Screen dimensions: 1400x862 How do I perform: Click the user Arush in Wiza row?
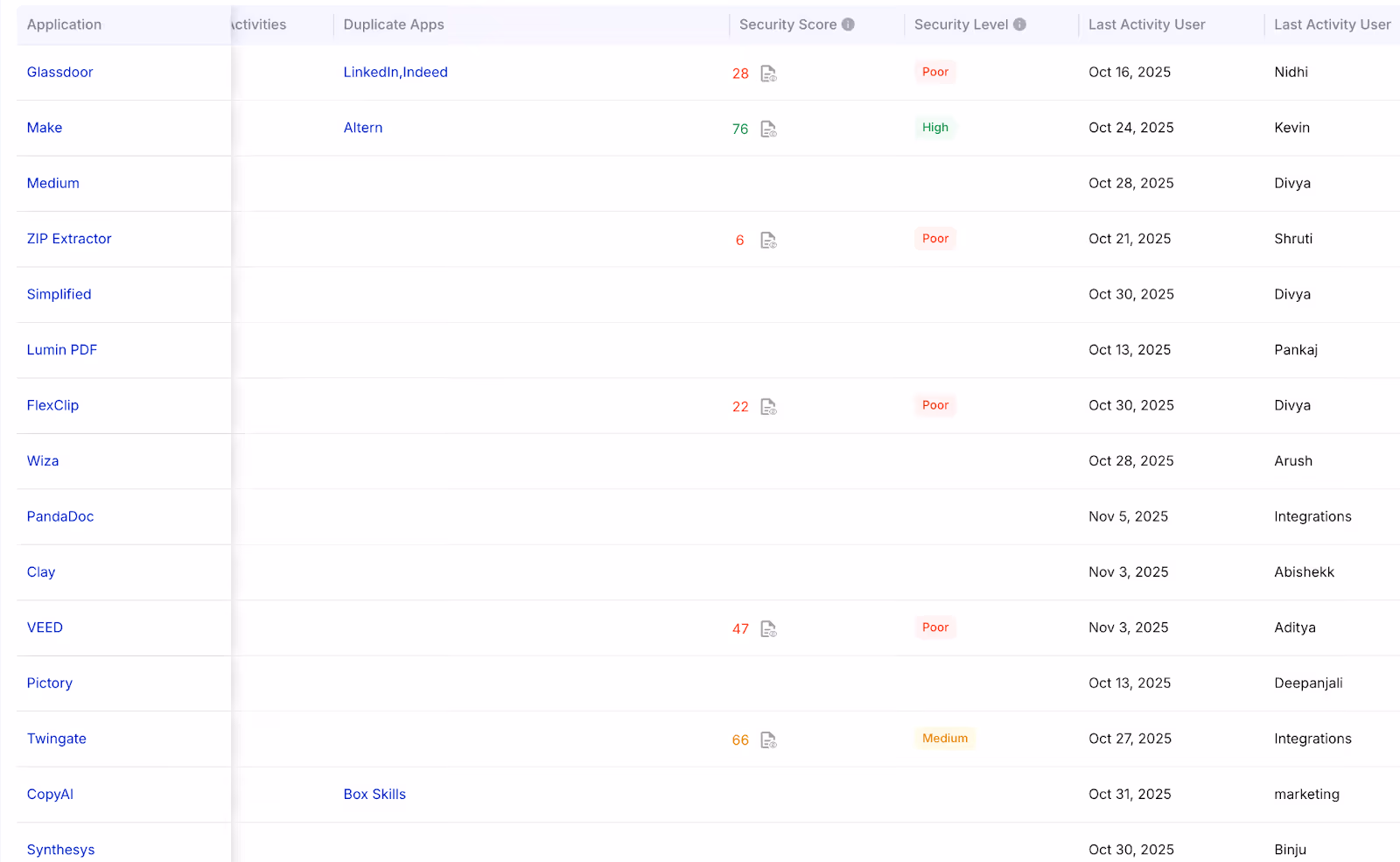(x=1293, y=461)
